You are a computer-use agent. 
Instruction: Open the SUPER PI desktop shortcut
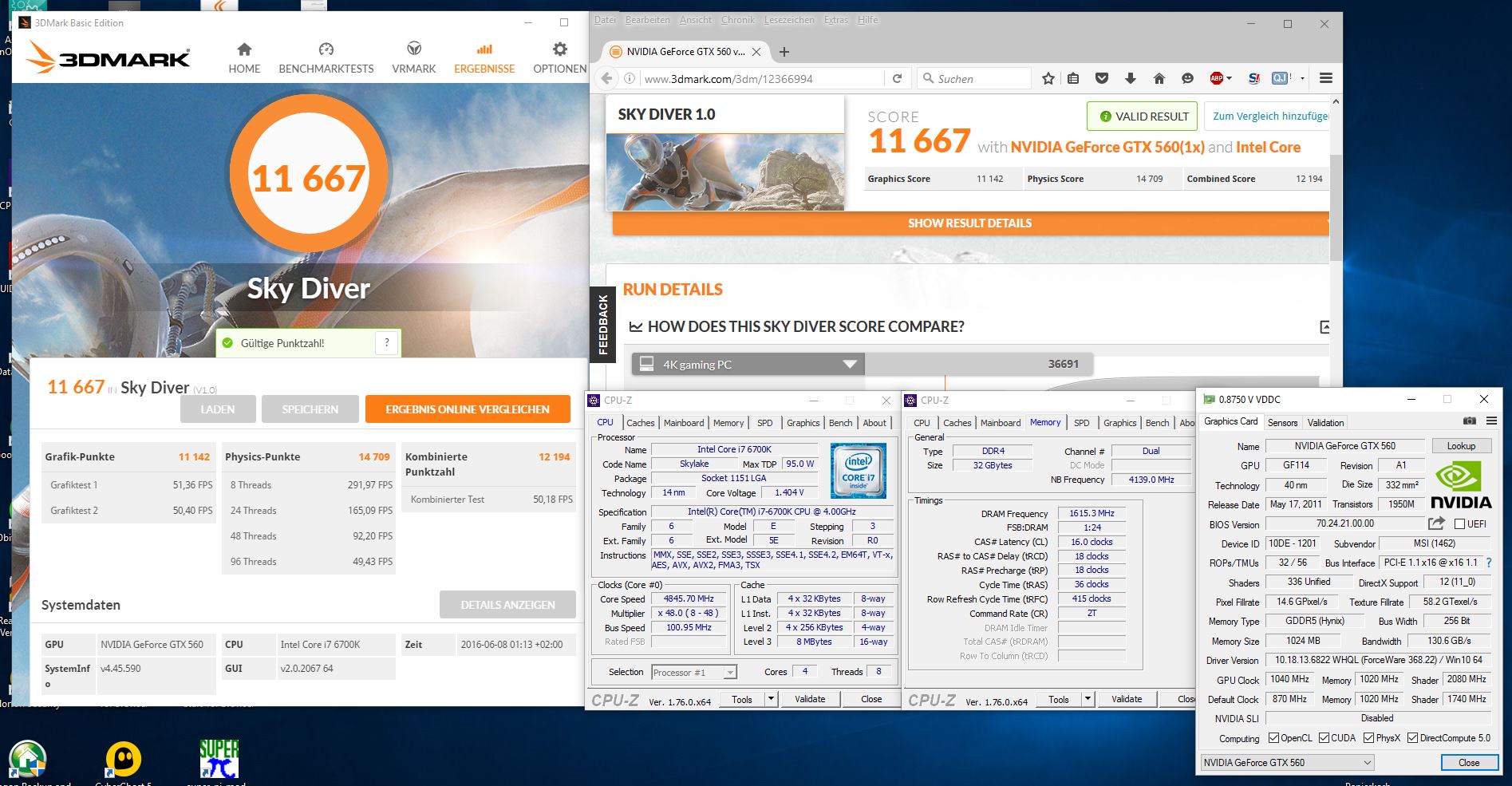[x=219, y=758]
